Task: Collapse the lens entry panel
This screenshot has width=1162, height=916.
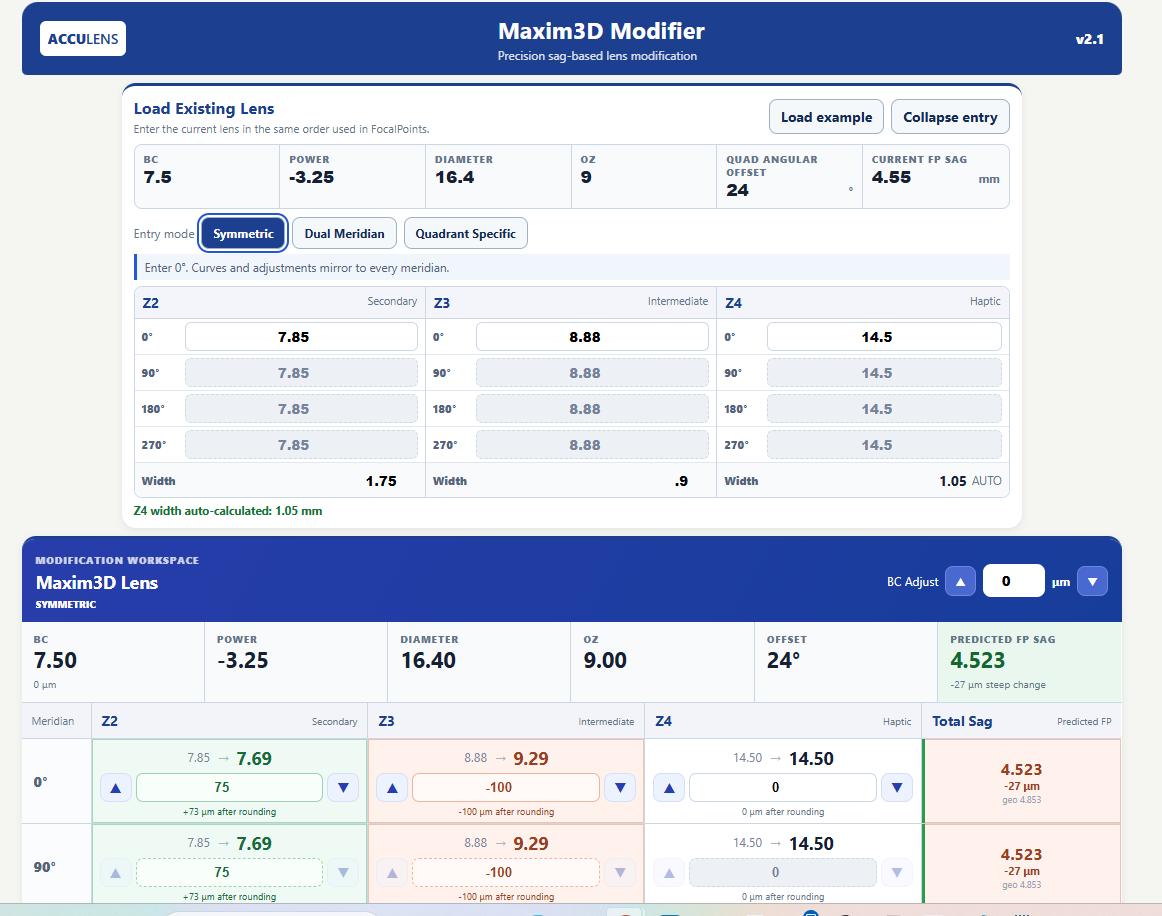Action: [x=950, y=117]
